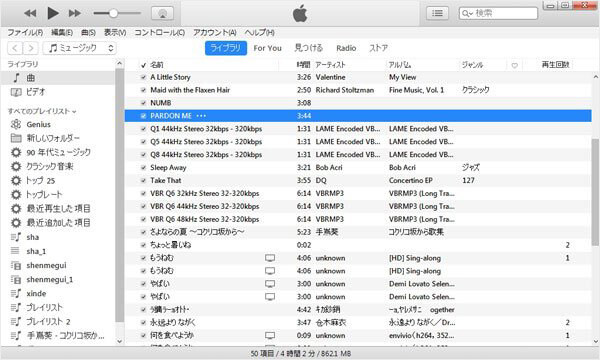The image size is (600, 360).
Task: Open the アカウント menu
Action: (x=214, y=33)
